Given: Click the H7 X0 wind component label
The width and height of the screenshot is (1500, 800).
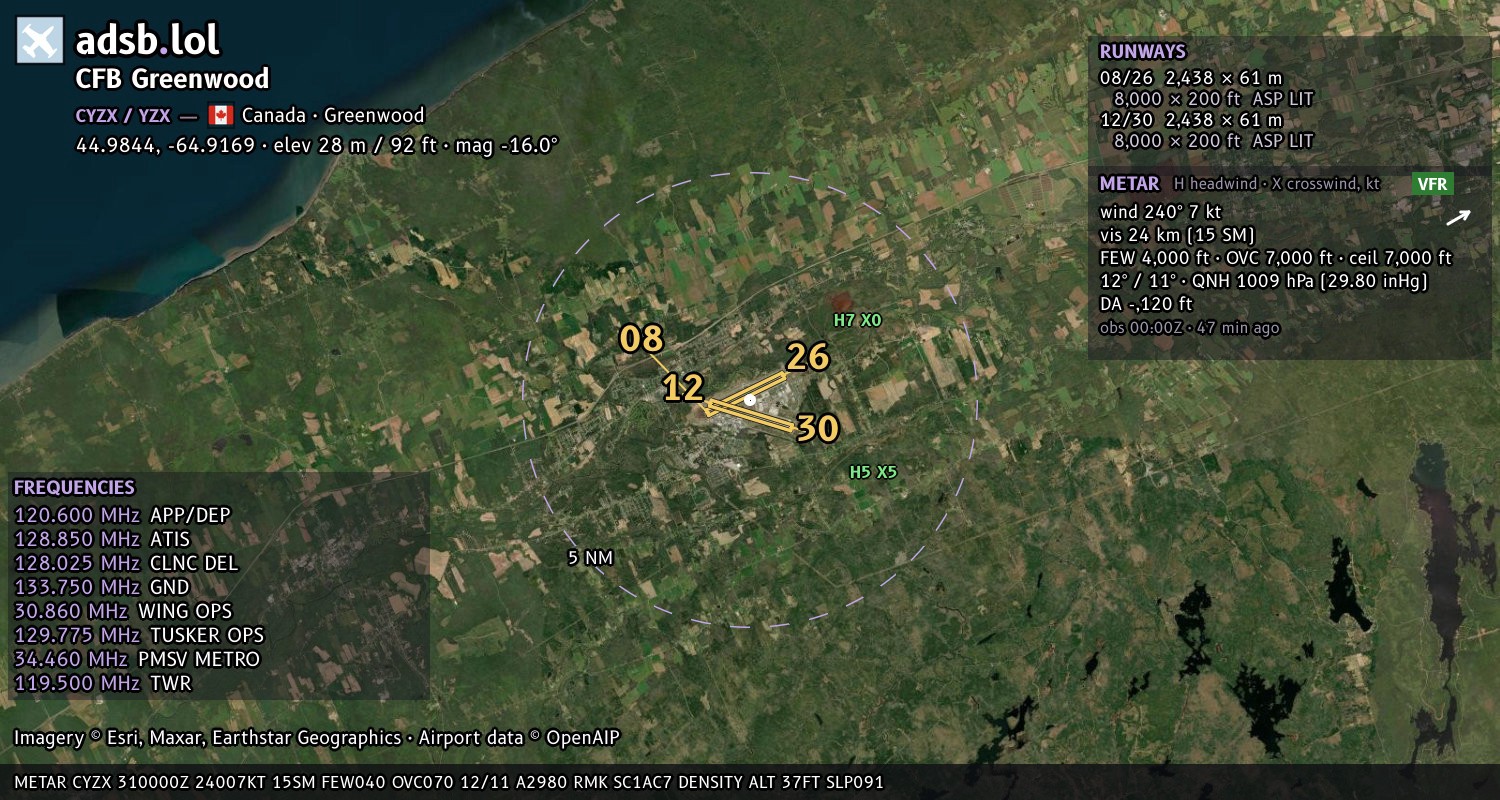Looking at the screenshot, I should click(858, 320).
